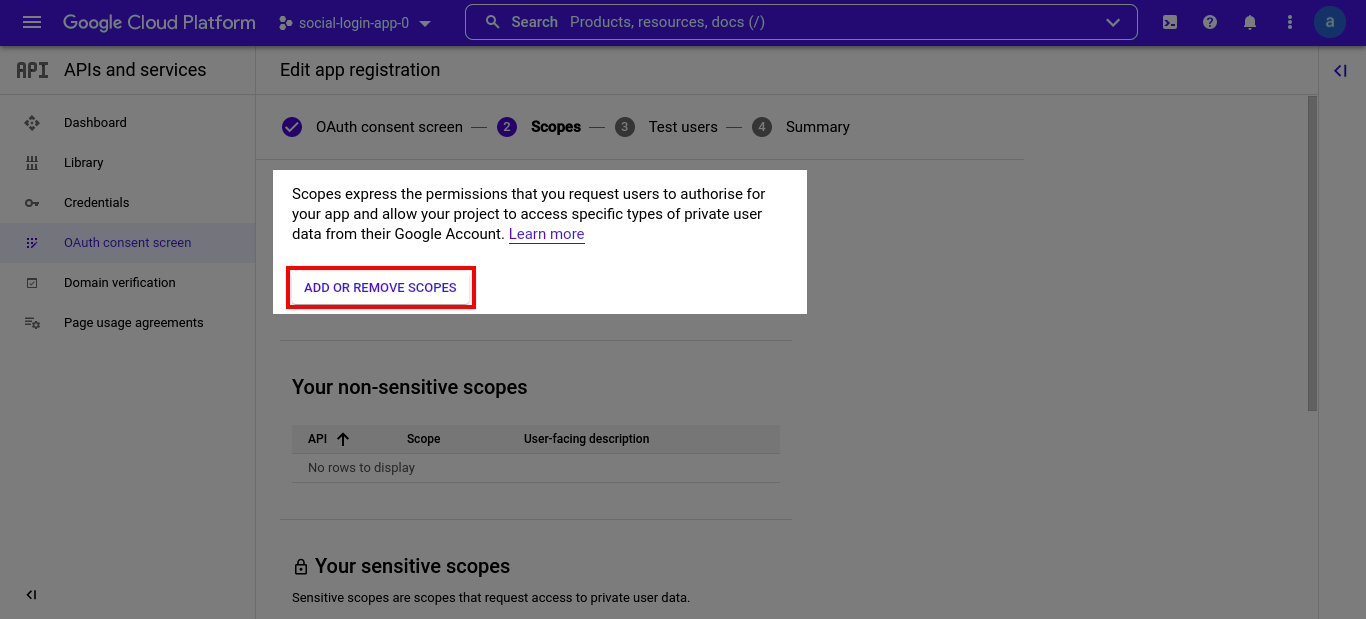
Task: Click the Domain verification checkbox icon
Action: click(x=32, y=283)
